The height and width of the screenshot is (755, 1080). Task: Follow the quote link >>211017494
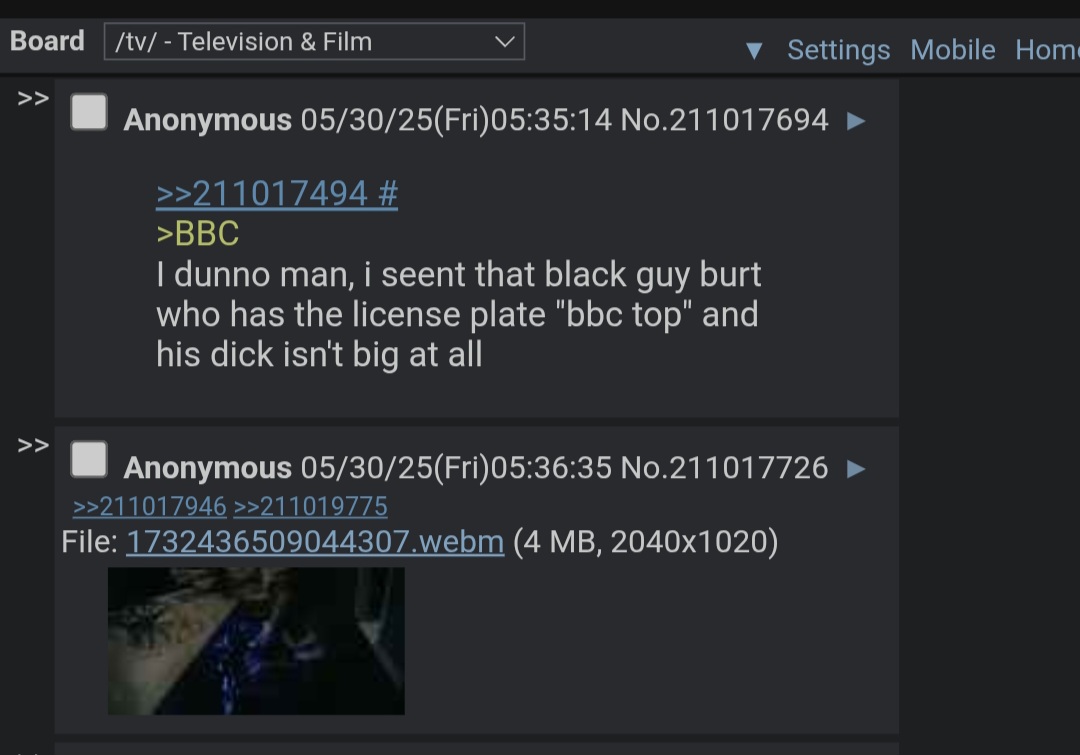click(x=262, y=194)
